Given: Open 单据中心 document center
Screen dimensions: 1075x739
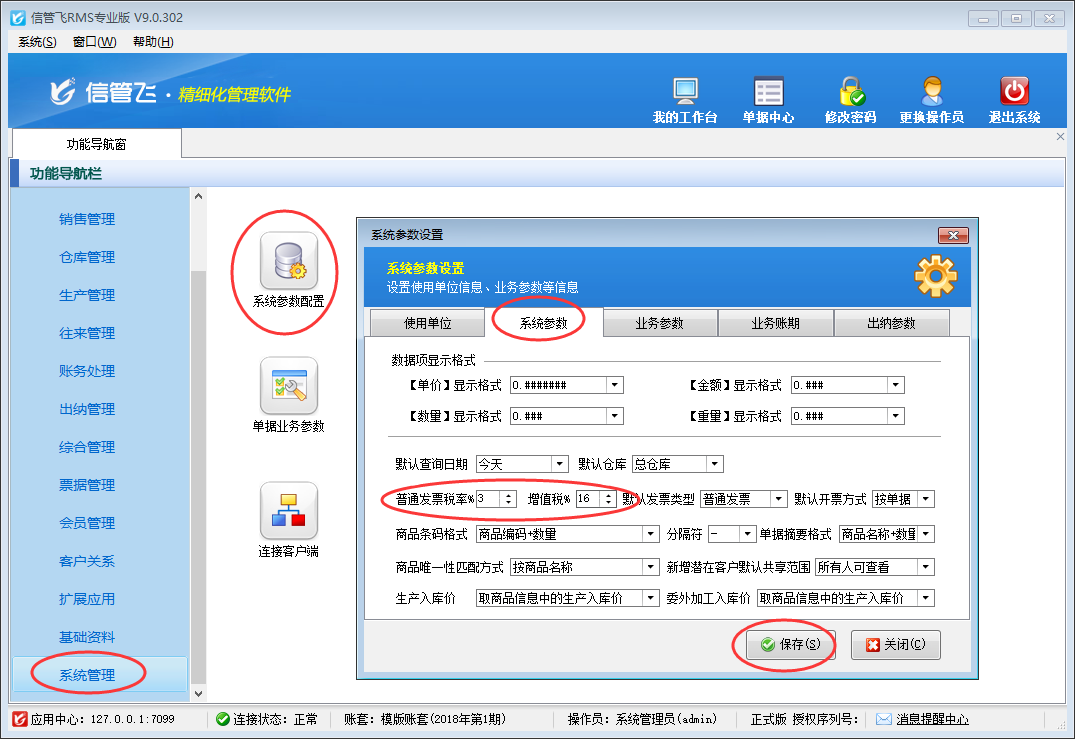Looking at the screenshot, I should [x=768, y=92].
